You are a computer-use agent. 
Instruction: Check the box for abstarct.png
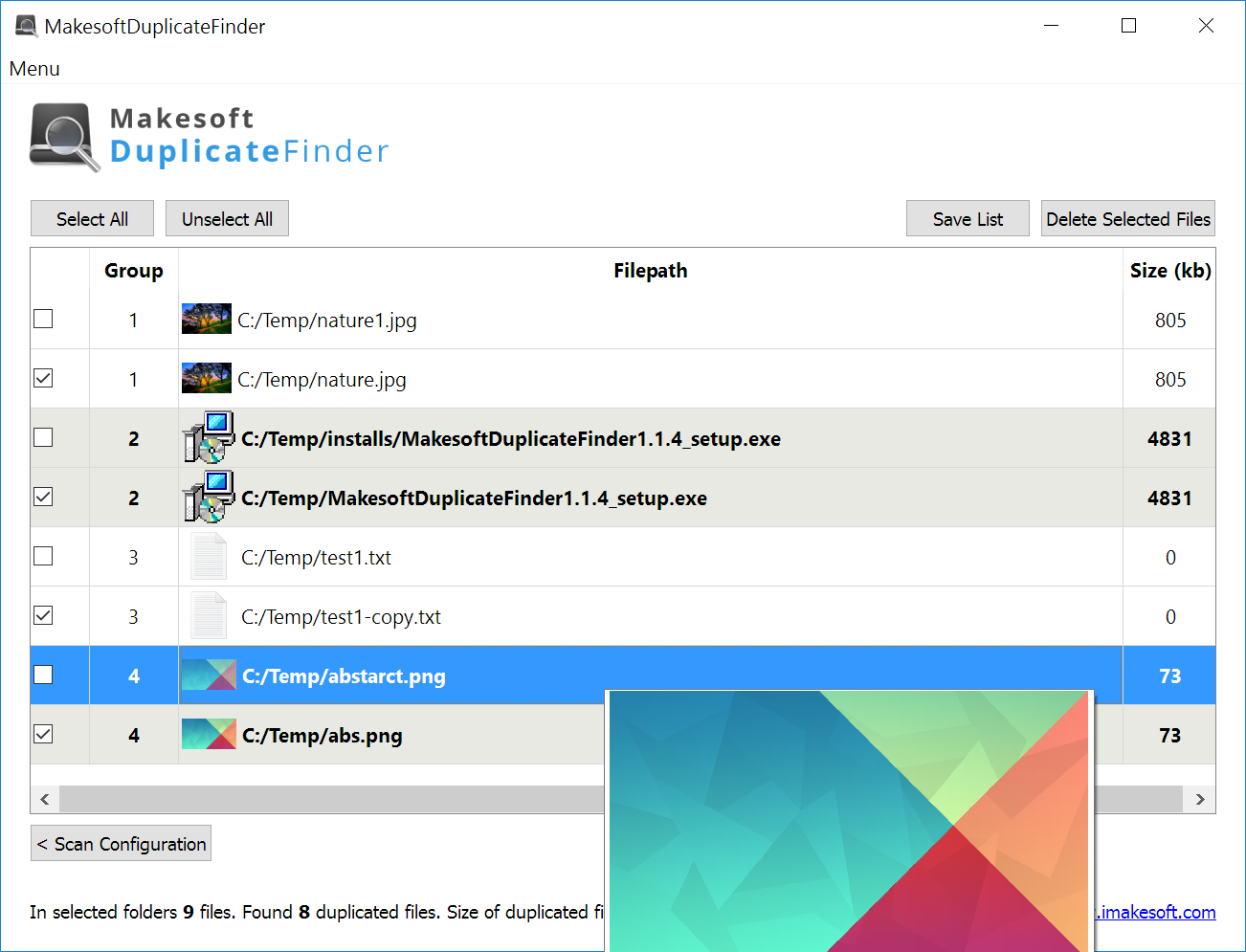pos(43,675)
